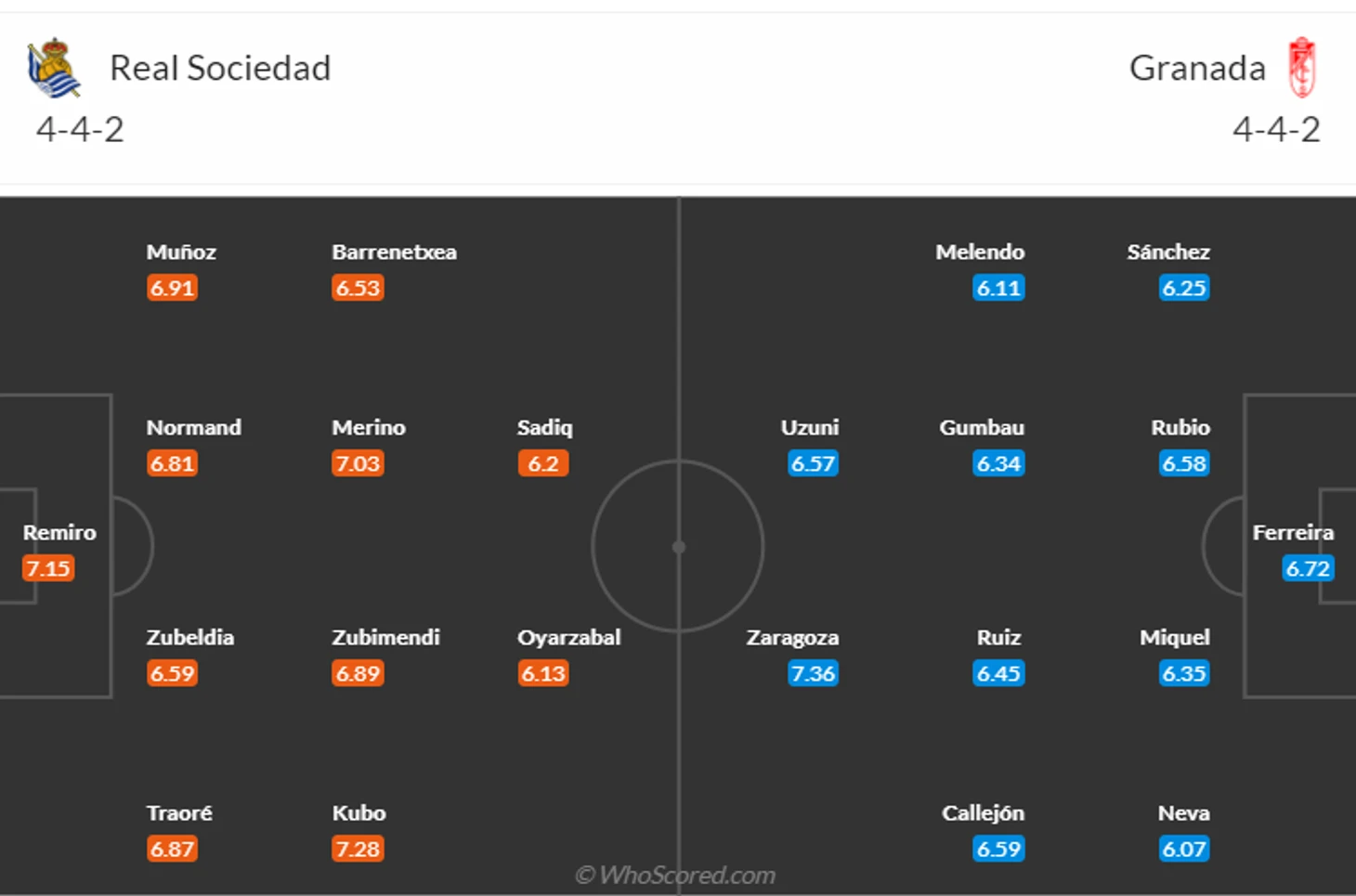
Task: Click the Real Sociedad club crest
Action: point(54,68)
